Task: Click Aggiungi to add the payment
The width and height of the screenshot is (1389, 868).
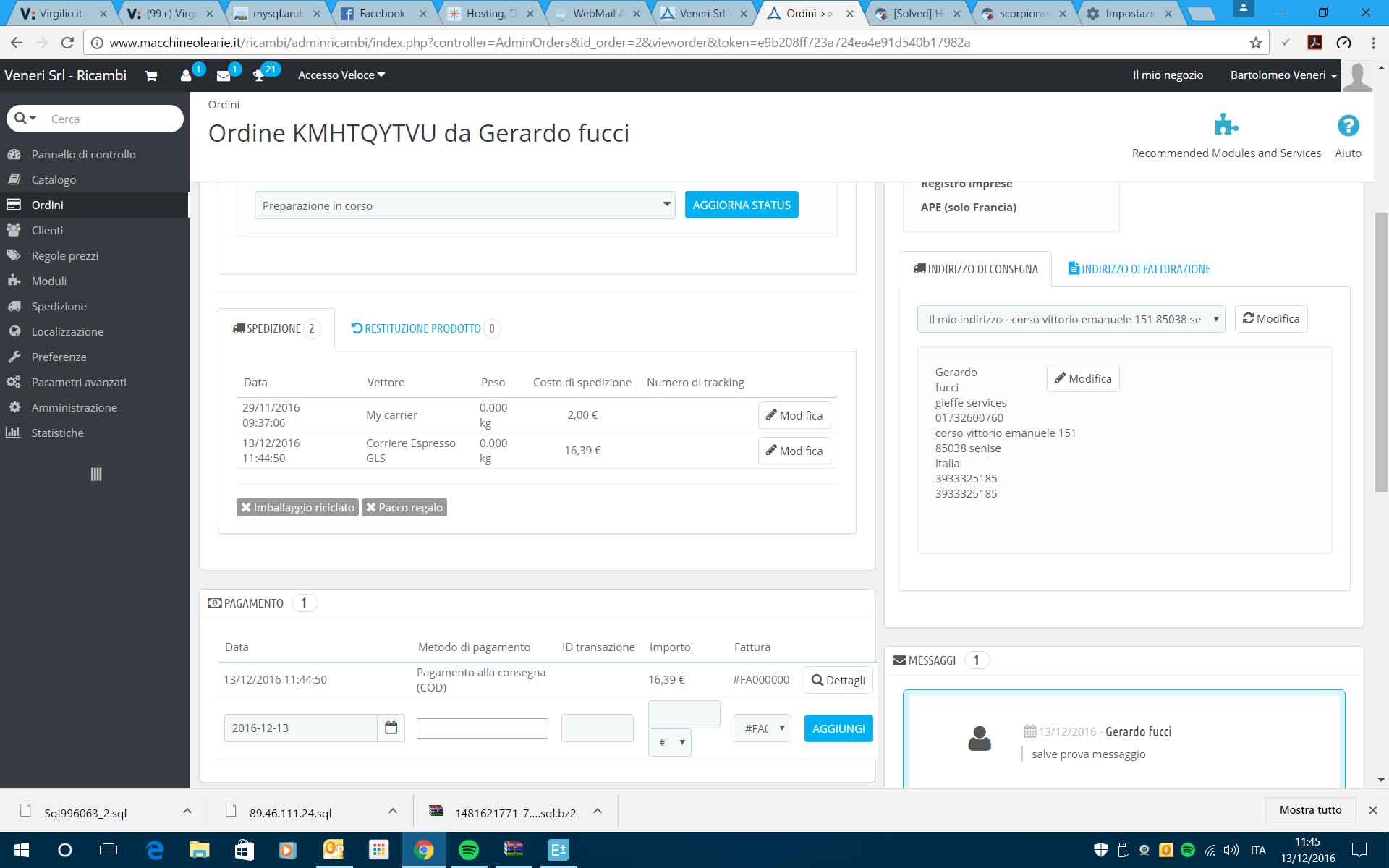Action: pos(838,728)
